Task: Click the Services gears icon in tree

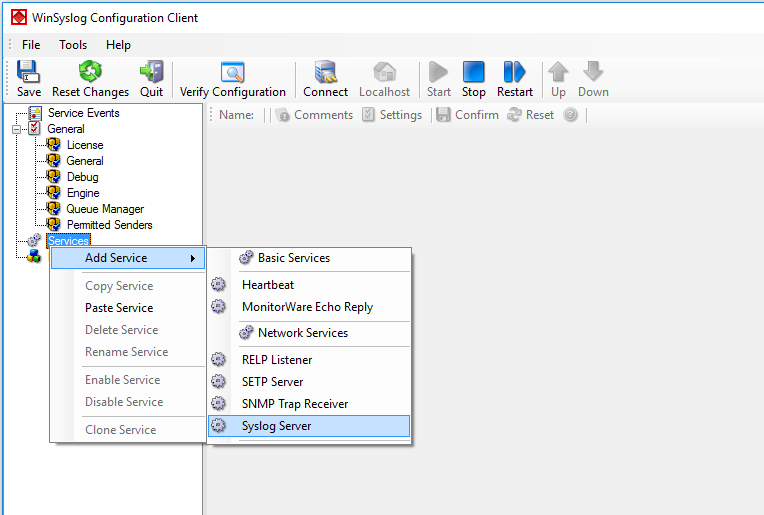Action: (34, 240)
